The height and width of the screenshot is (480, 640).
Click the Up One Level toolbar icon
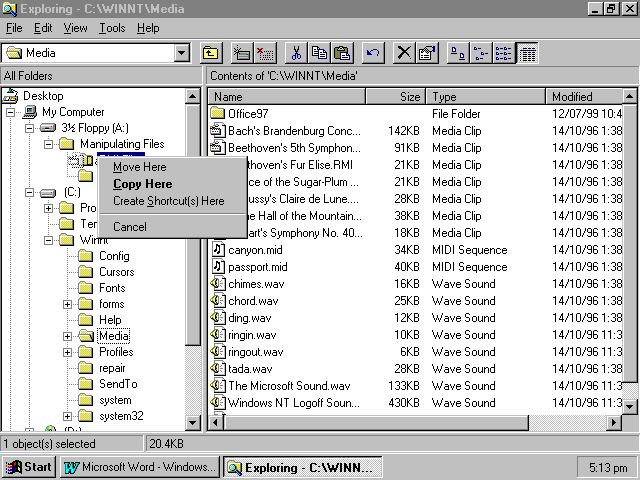tap(211, 53)
